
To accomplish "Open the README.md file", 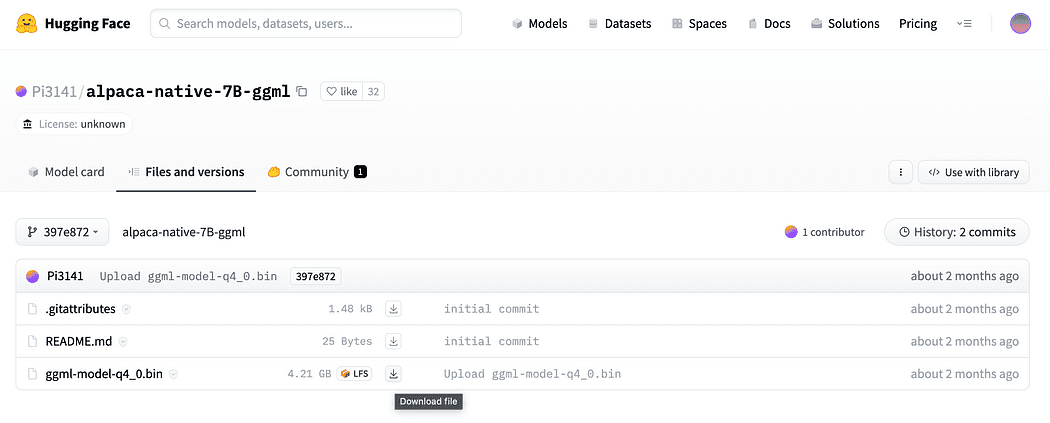I will click(78, 341).
